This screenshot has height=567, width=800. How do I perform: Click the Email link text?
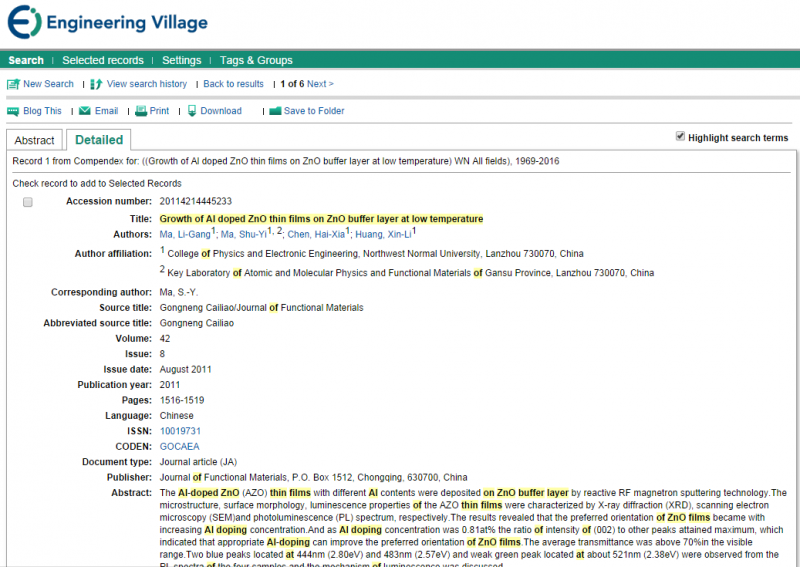point(107,111)
